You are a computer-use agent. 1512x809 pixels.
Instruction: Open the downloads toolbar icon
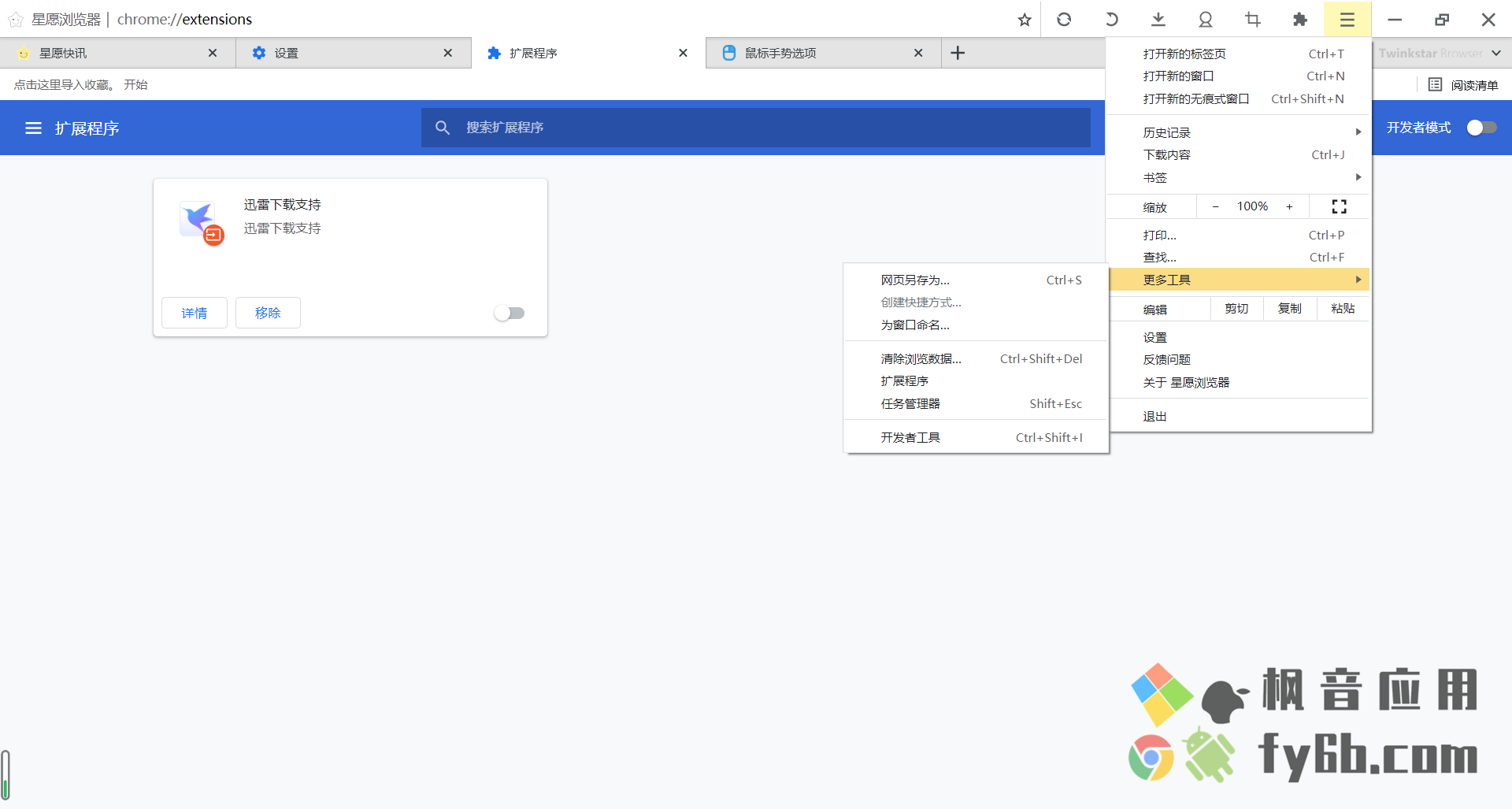pyautogui.click(x=1158, y=19)
